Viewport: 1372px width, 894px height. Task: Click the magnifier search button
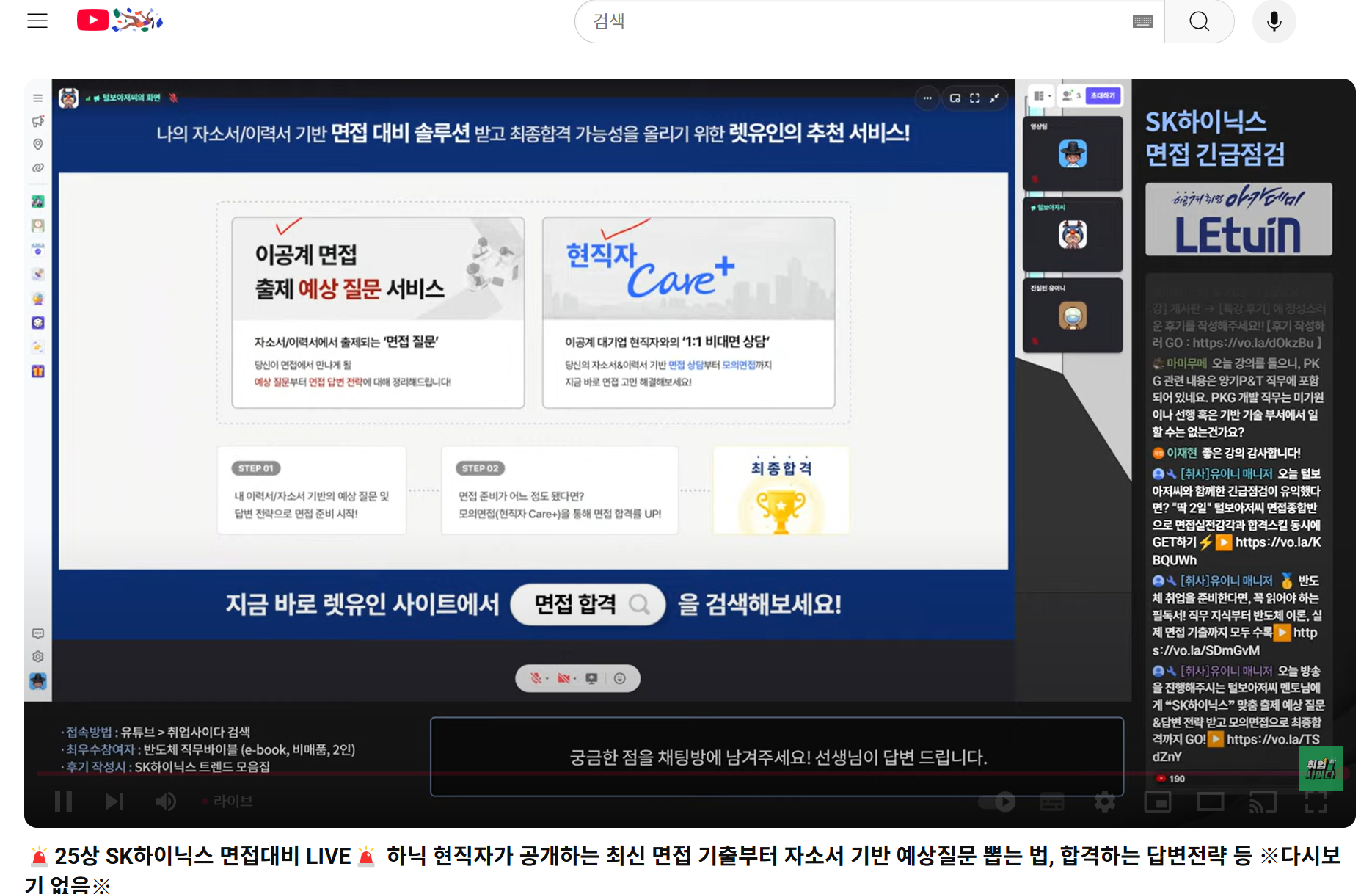(1199, 21)
